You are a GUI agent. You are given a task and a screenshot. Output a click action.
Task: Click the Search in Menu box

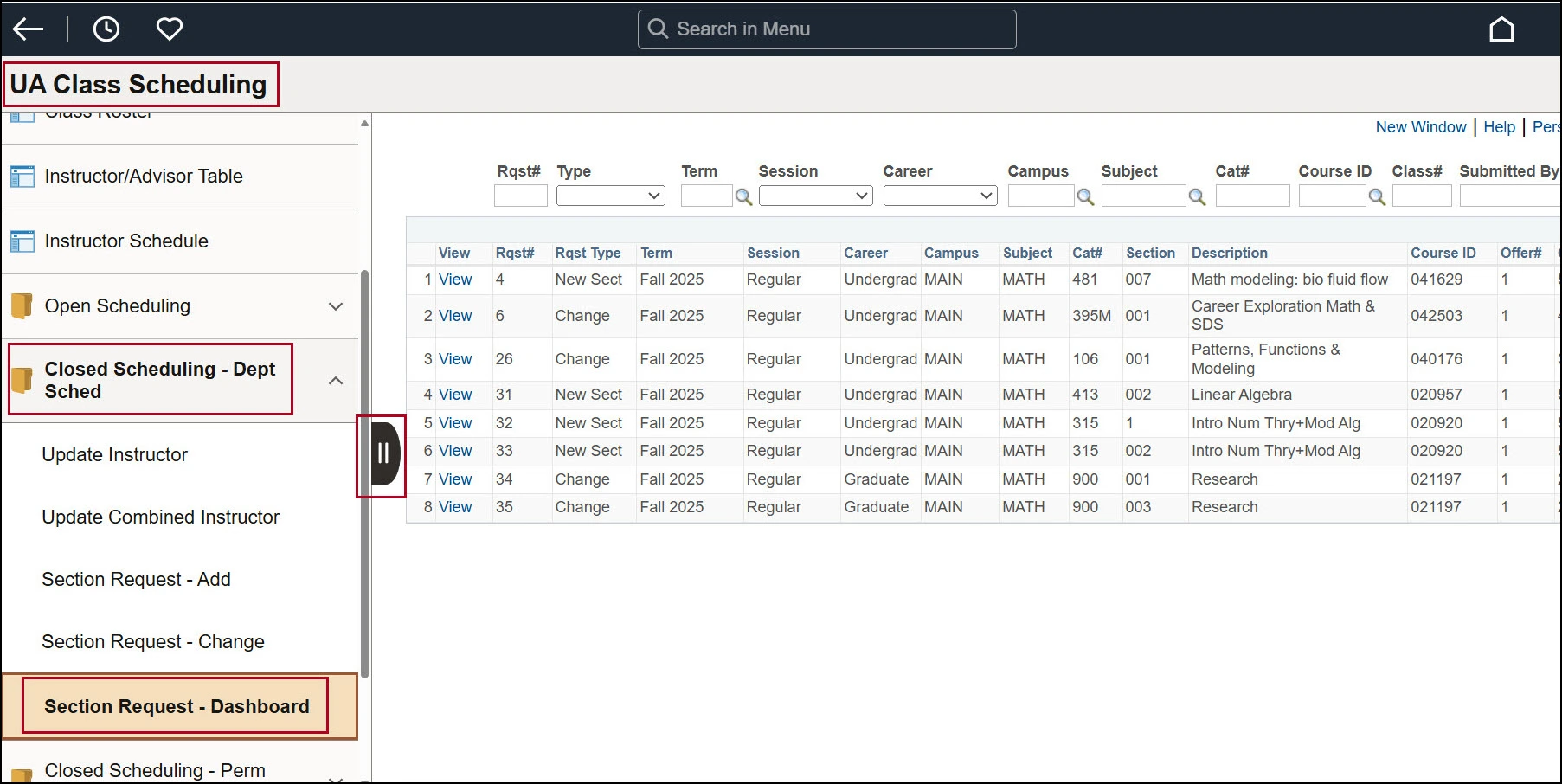(826, 29)
